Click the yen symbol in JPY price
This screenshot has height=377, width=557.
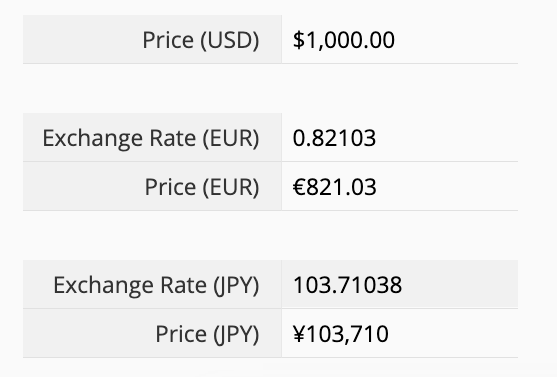pos(299,334)
